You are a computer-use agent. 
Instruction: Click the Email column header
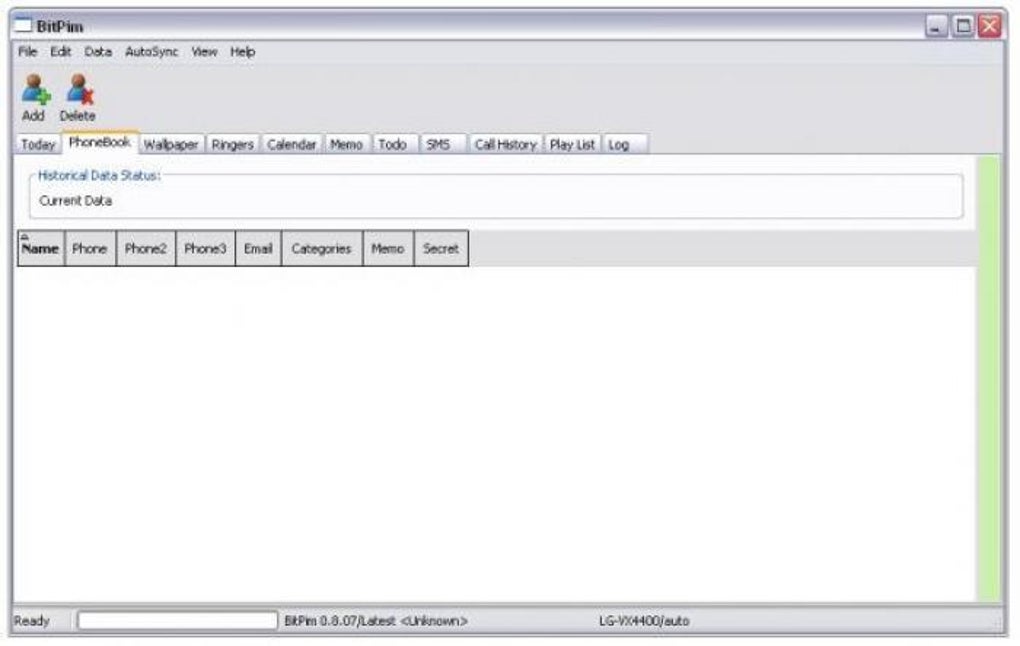pyautogui.click(x=258, y=249)
